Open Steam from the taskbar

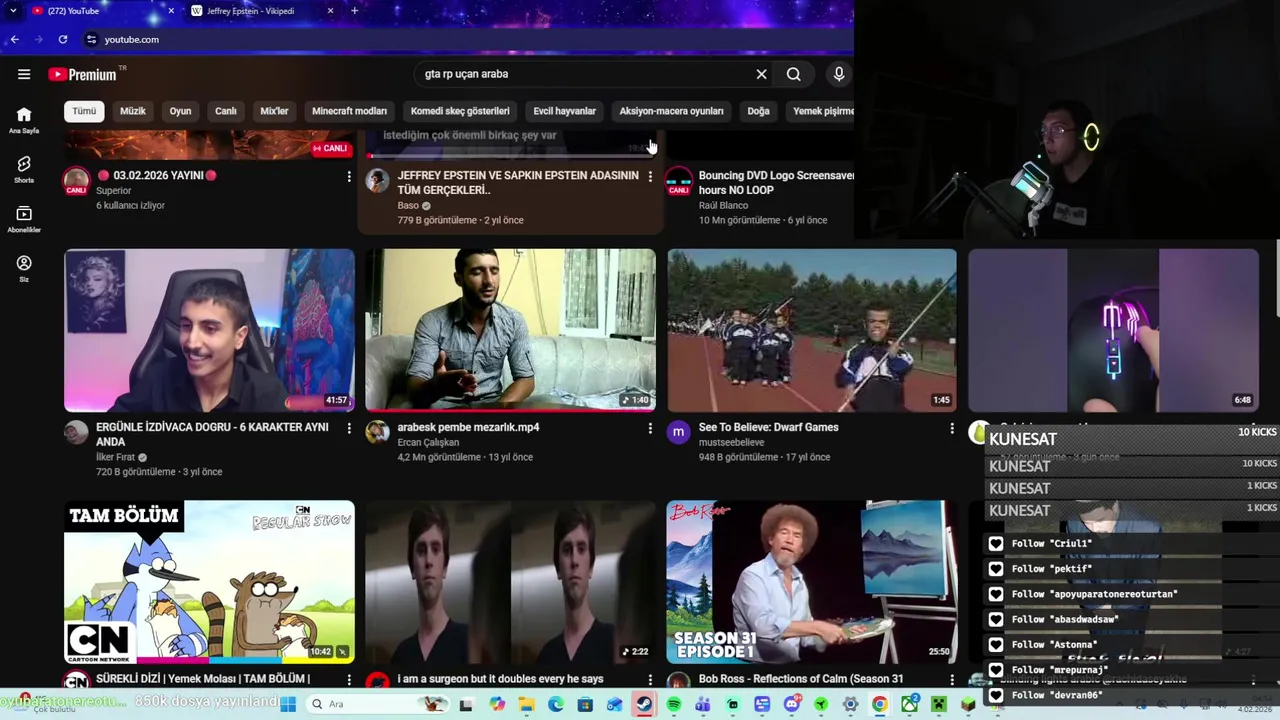coord(644,704)
